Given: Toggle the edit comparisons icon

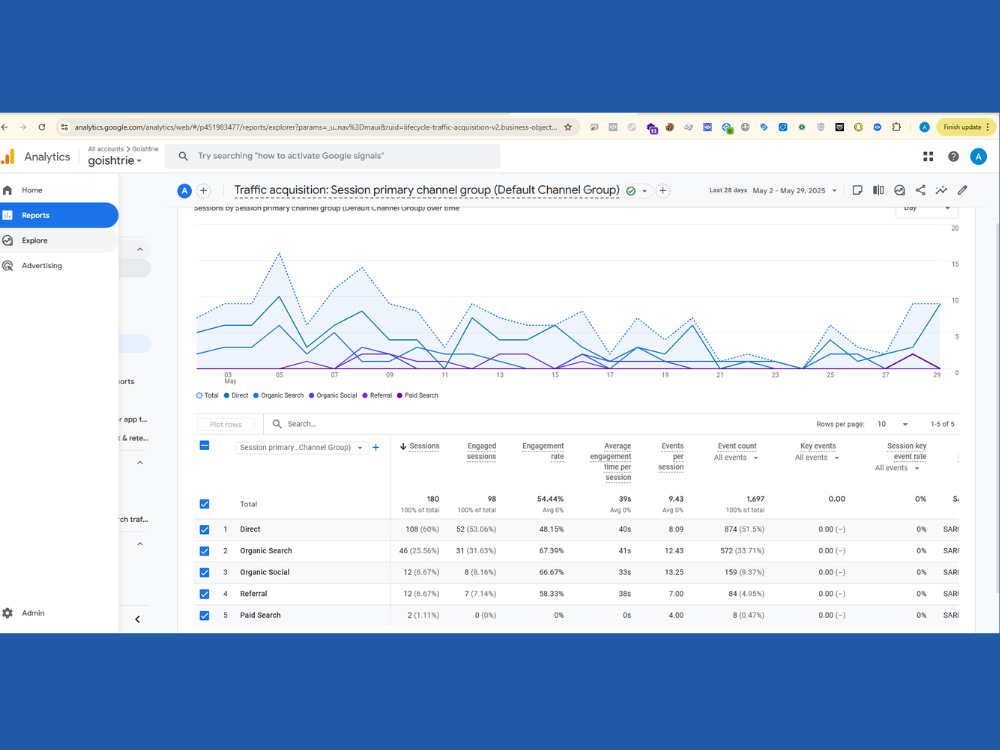Looking at the screenshot, I should tap(878, 190).
